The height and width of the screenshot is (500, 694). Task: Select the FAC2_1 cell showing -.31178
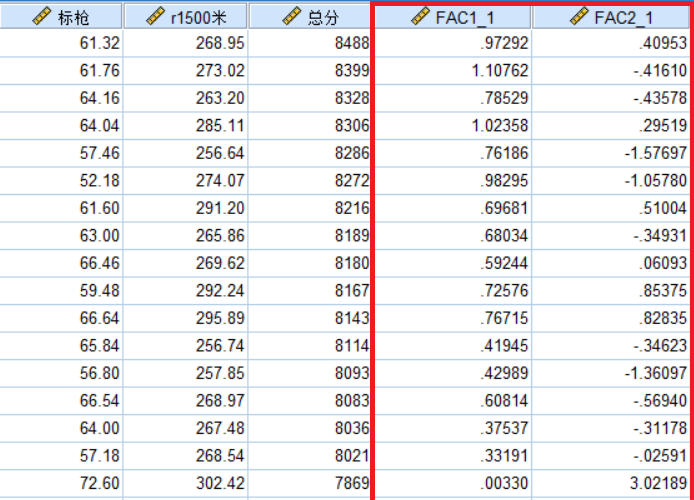click(x=611, y=428)
